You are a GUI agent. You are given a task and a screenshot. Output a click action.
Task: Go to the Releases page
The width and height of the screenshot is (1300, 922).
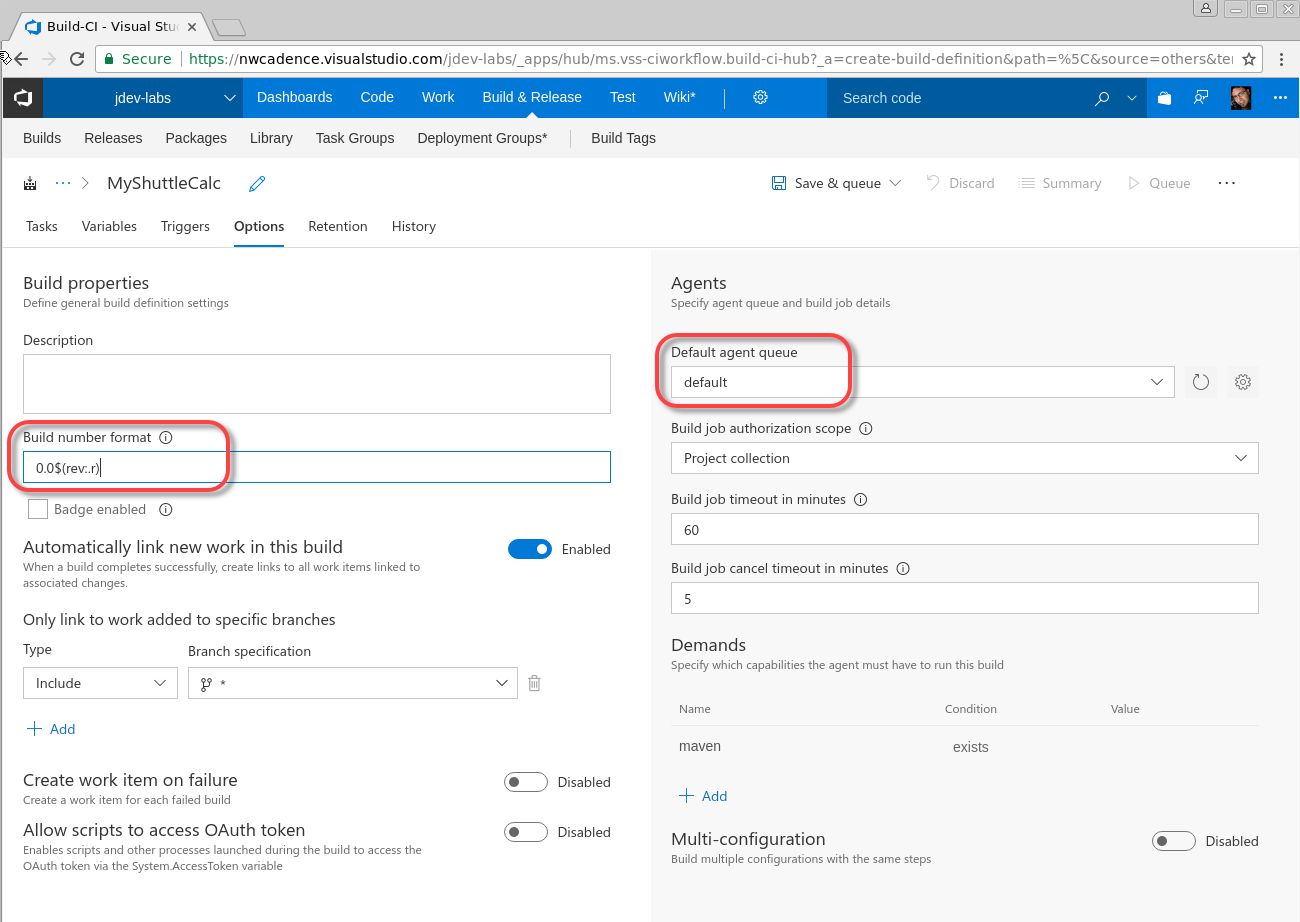tap(113, 138)
